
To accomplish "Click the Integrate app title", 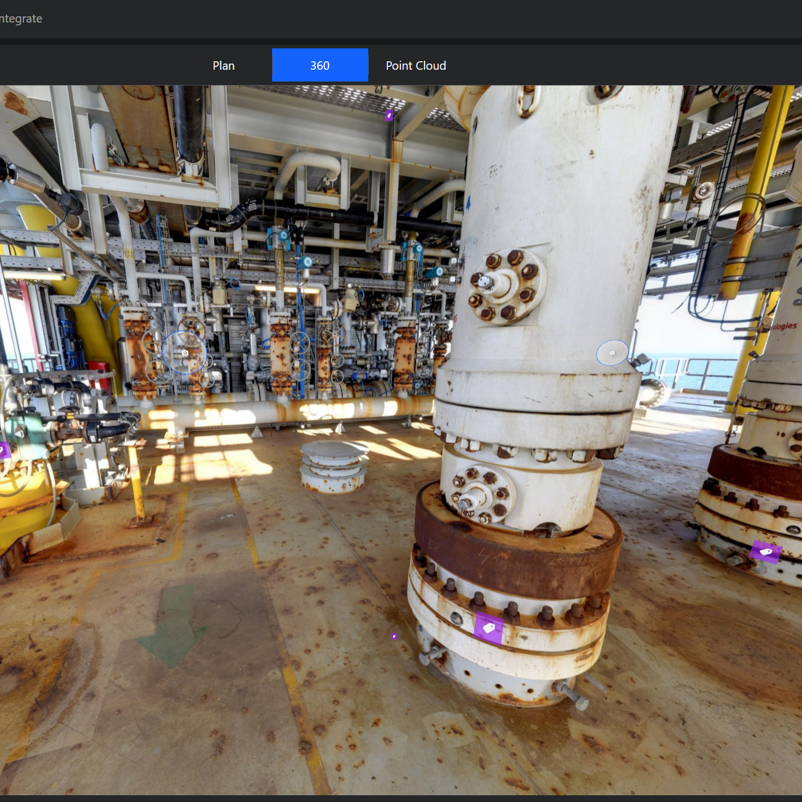I will click(21, 18).
